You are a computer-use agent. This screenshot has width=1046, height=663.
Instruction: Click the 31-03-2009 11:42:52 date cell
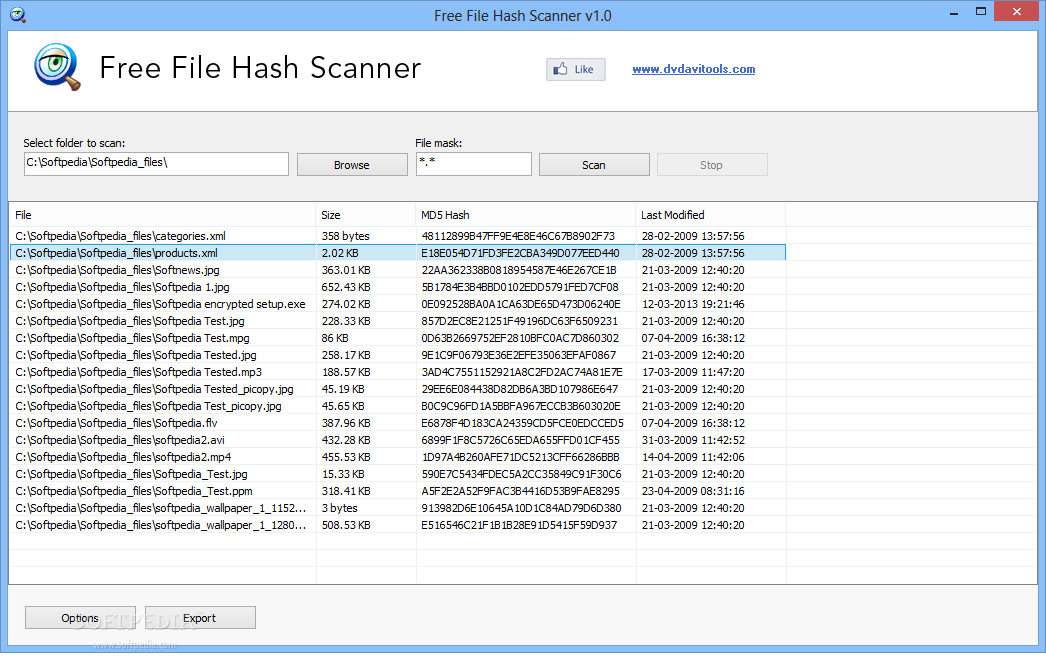[693, 440]
